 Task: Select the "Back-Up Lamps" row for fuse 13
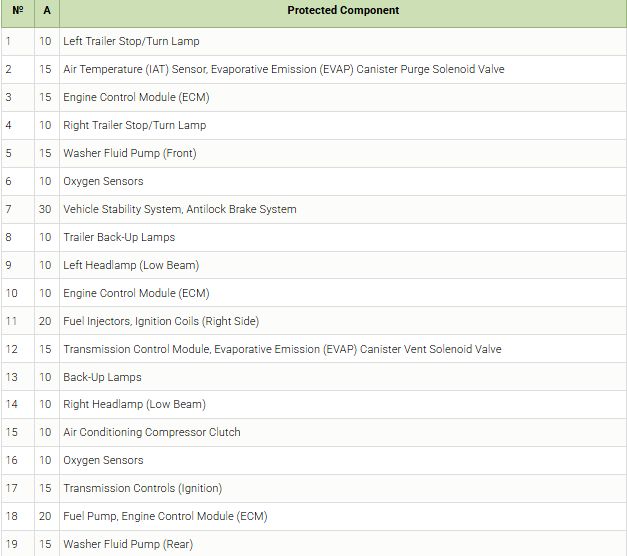[x=102, y=377]
